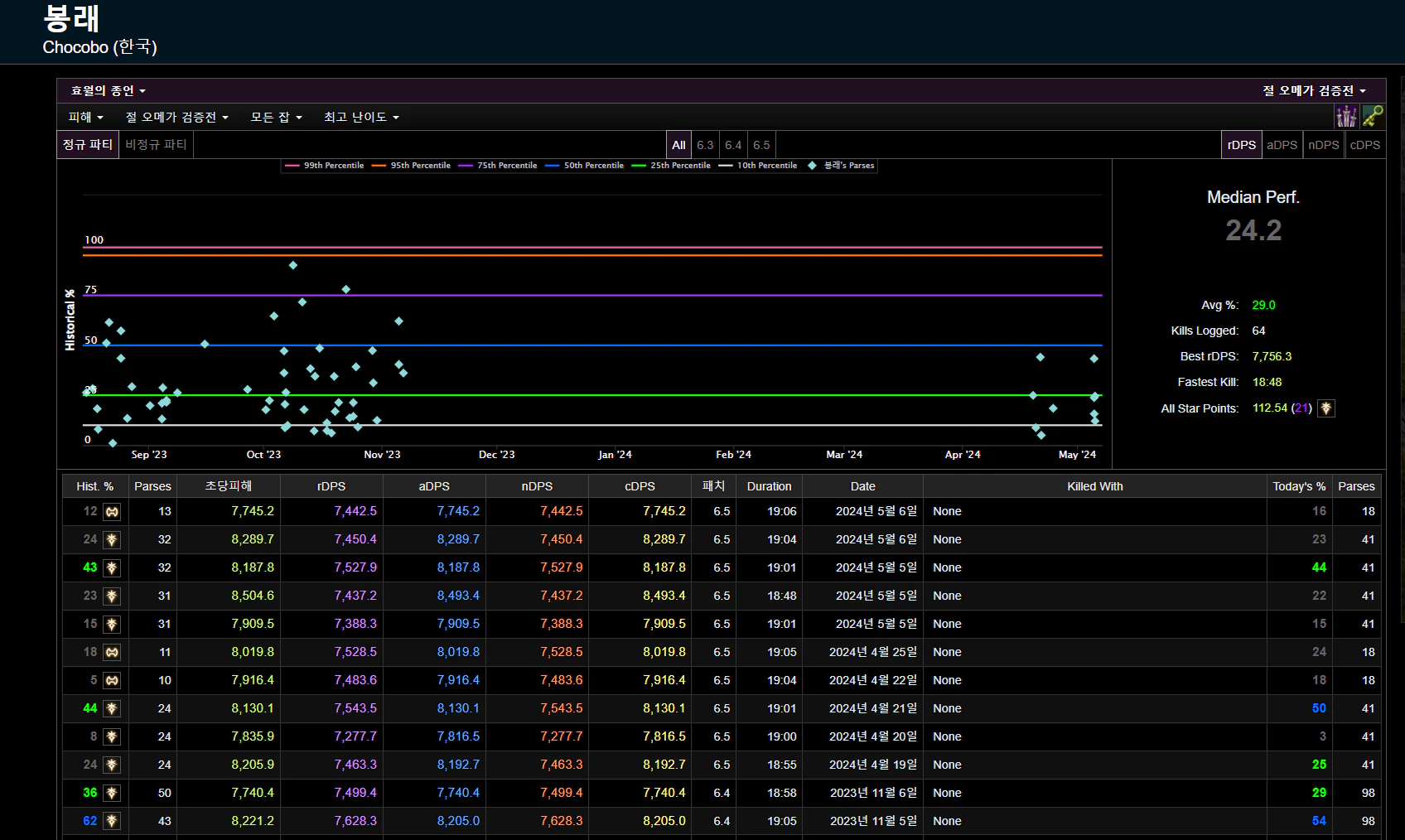Select the cDPS metric toggle
1405x840 pixels.
[1364, 145]
